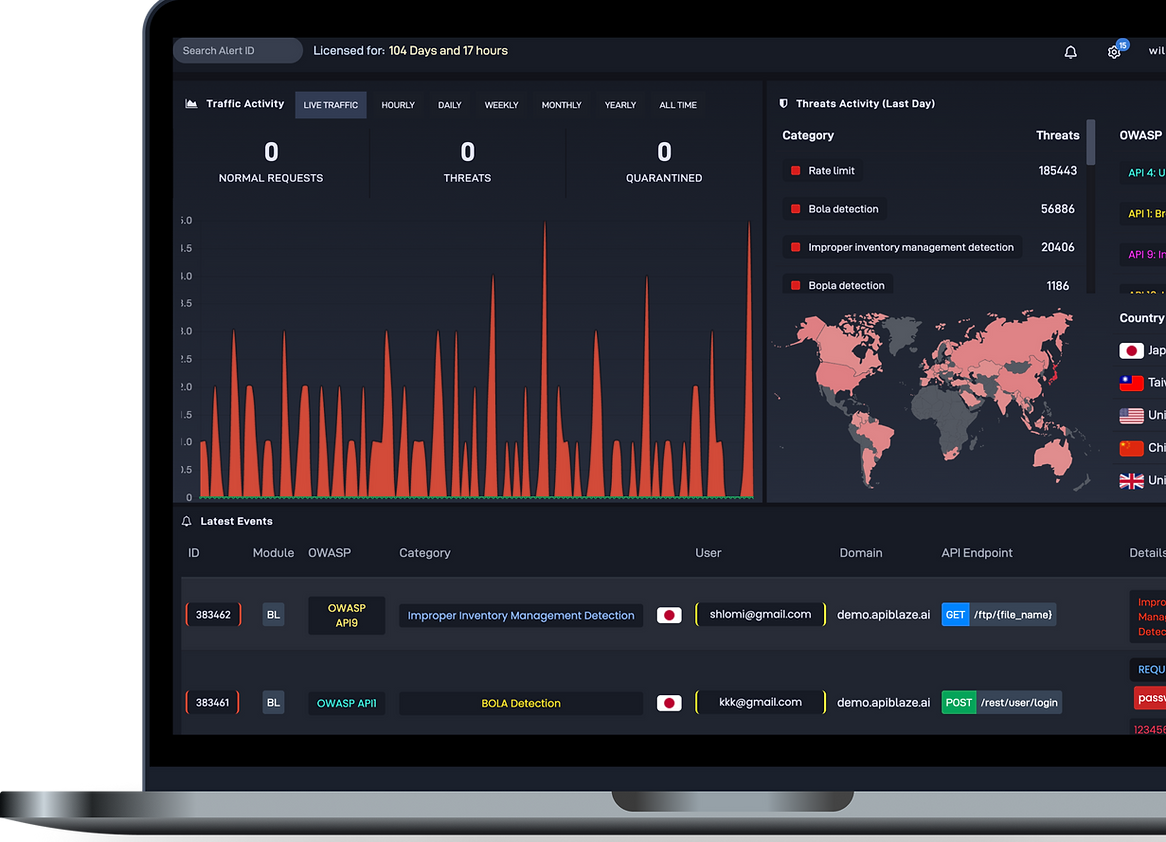This screenshot has height=842, width=1166.
Task: Select the ALL TIME traffic tab
Action: pyautogui.click(x=677, y=105)
